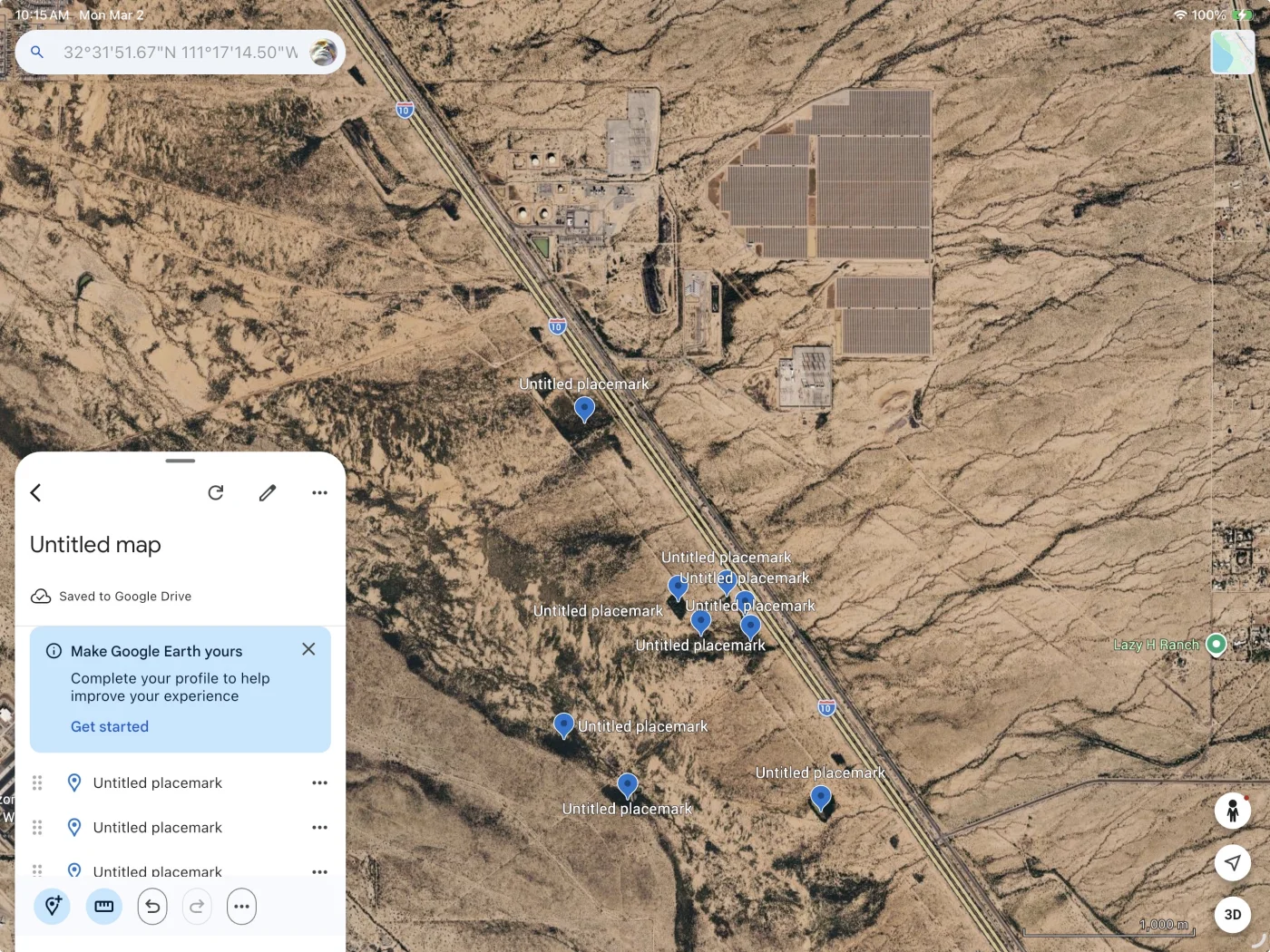Dismiss Make Google Earth yours banner
1270x952 pixels.
click(308, 649)
